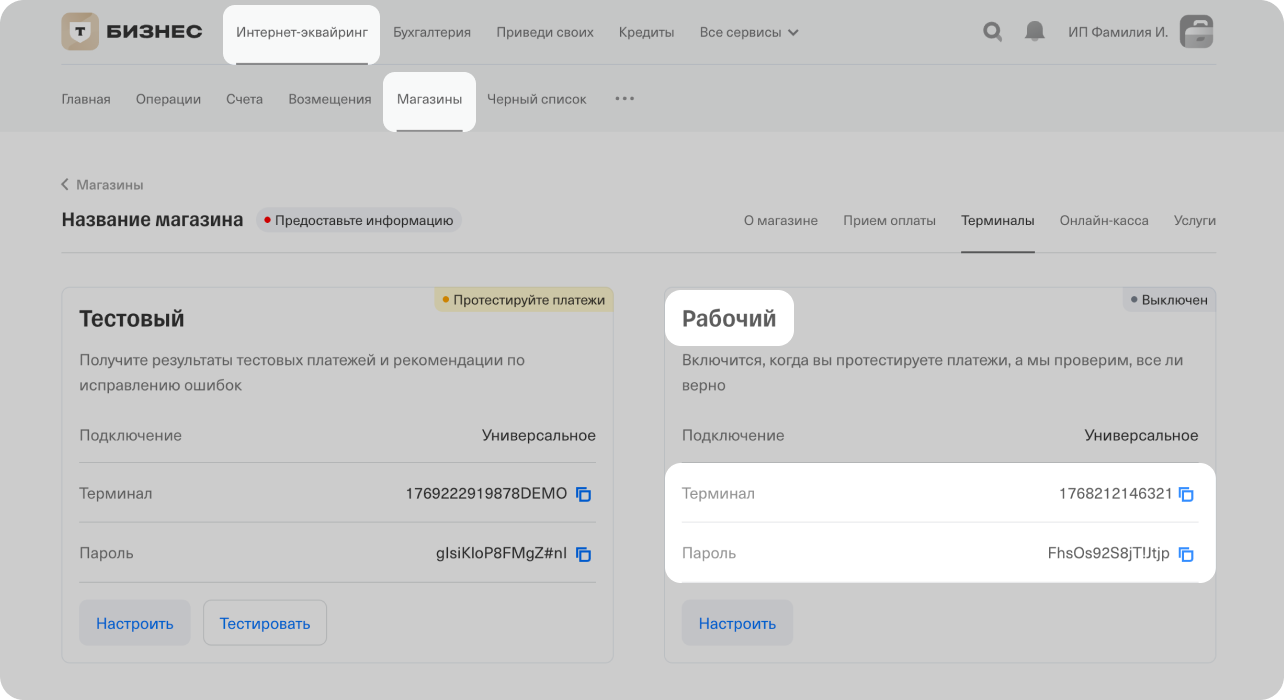Switch to О магазине tab
Image resolution: width=1284 pixels, height=700 pixels.
point(781,220)
